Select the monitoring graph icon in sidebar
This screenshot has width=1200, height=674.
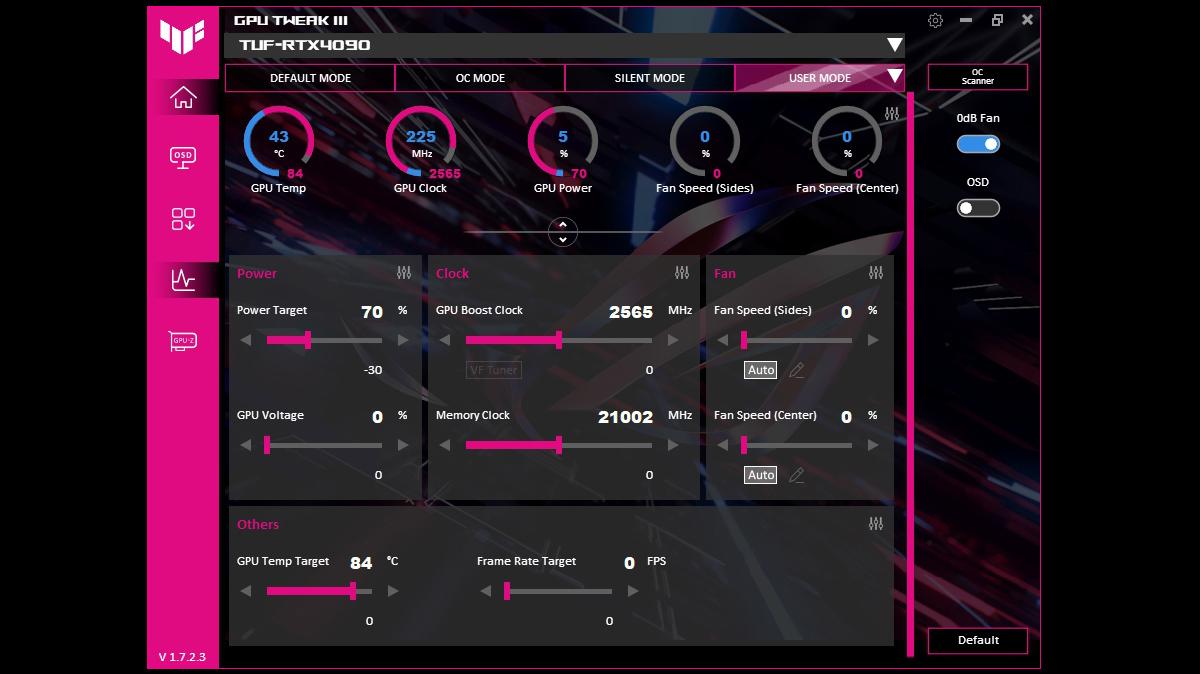coord(181,281)
